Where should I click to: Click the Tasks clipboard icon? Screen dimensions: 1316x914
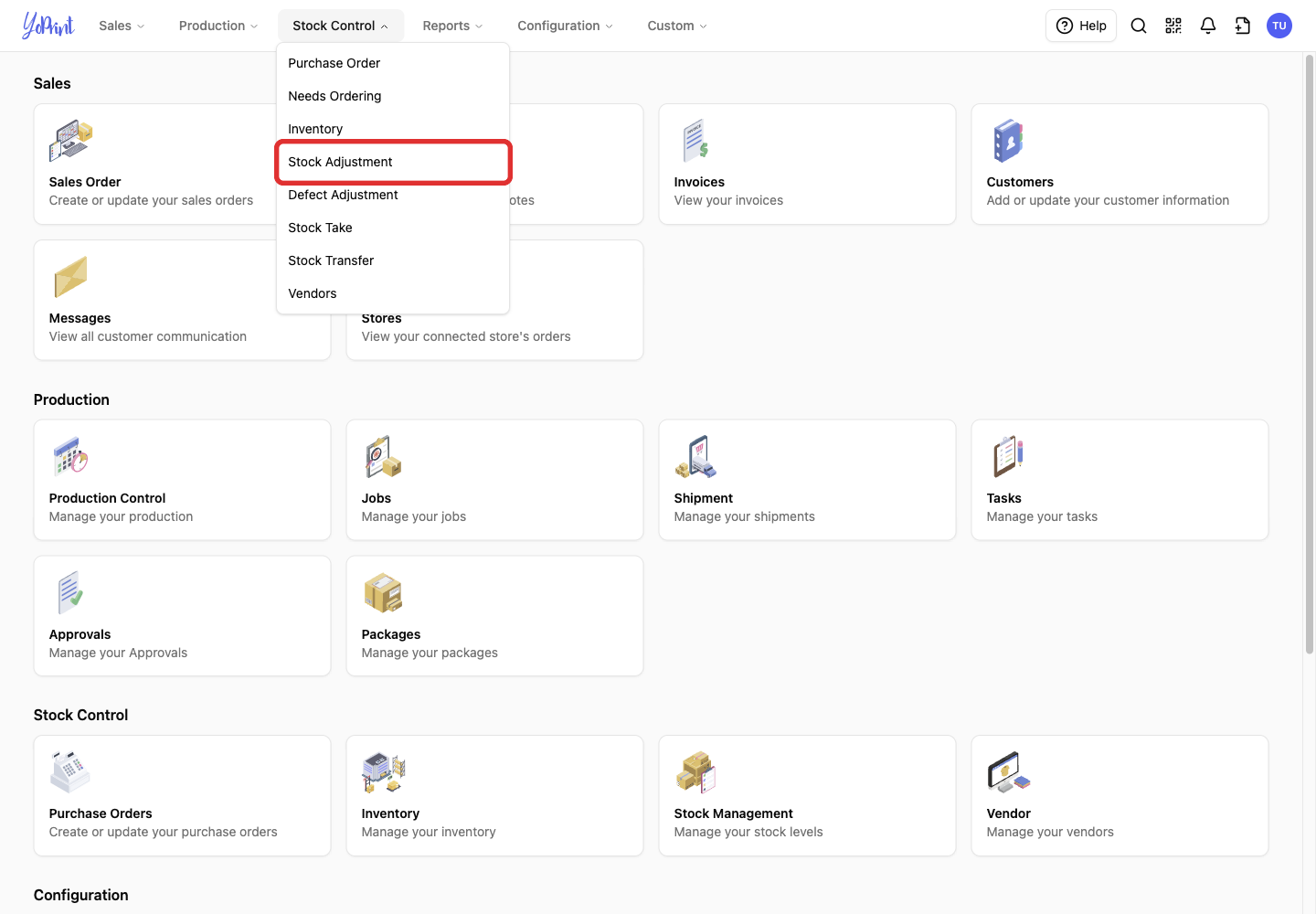1008,457
